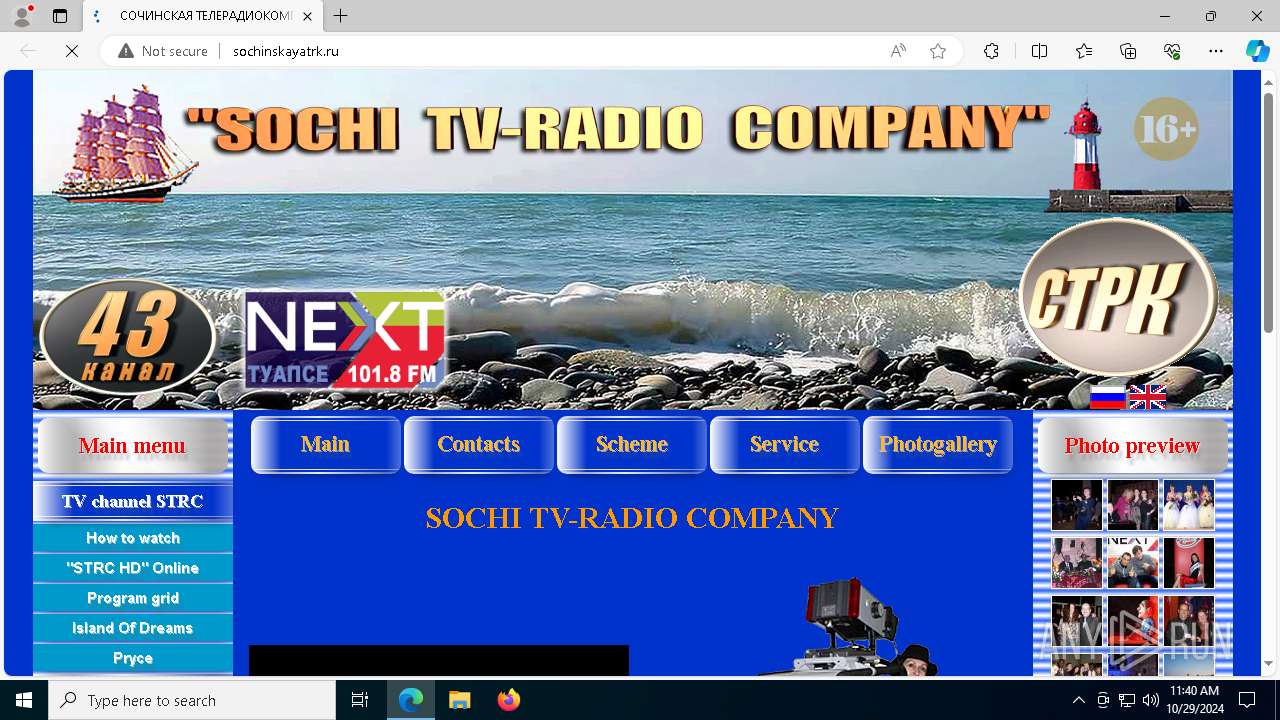Open Windows Start menu
The height and width of the screenshot is (720, 1280).
24,700
